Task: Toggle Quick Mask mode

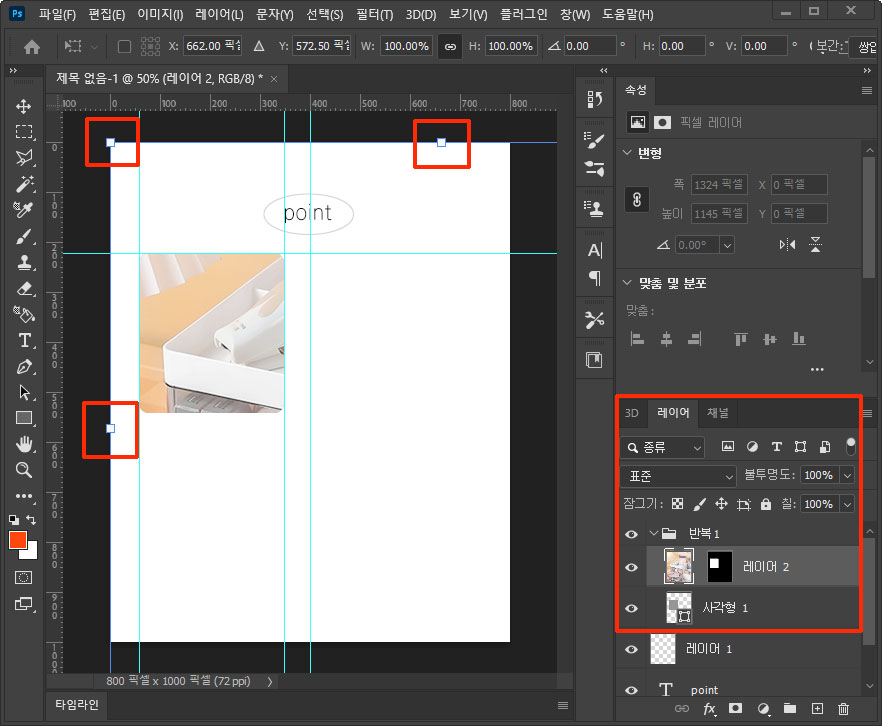Action: 24,578
